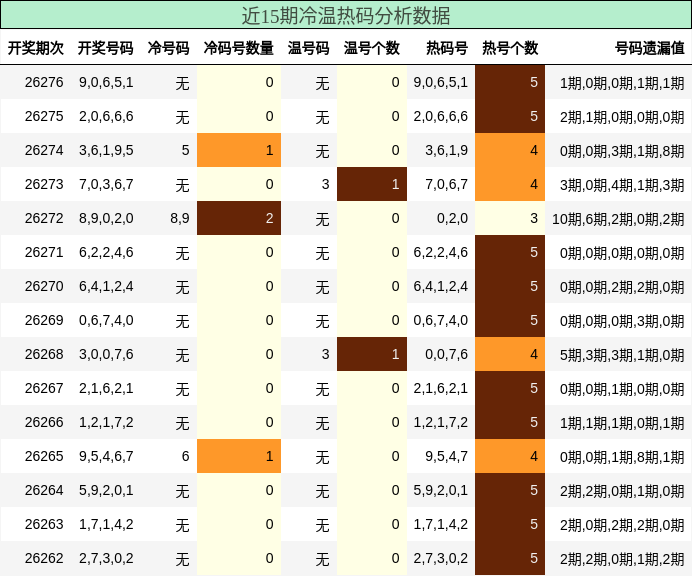Click issue number 26270
Screen dimensions: 692x576
pyautogui.click(x=44, y=286)
